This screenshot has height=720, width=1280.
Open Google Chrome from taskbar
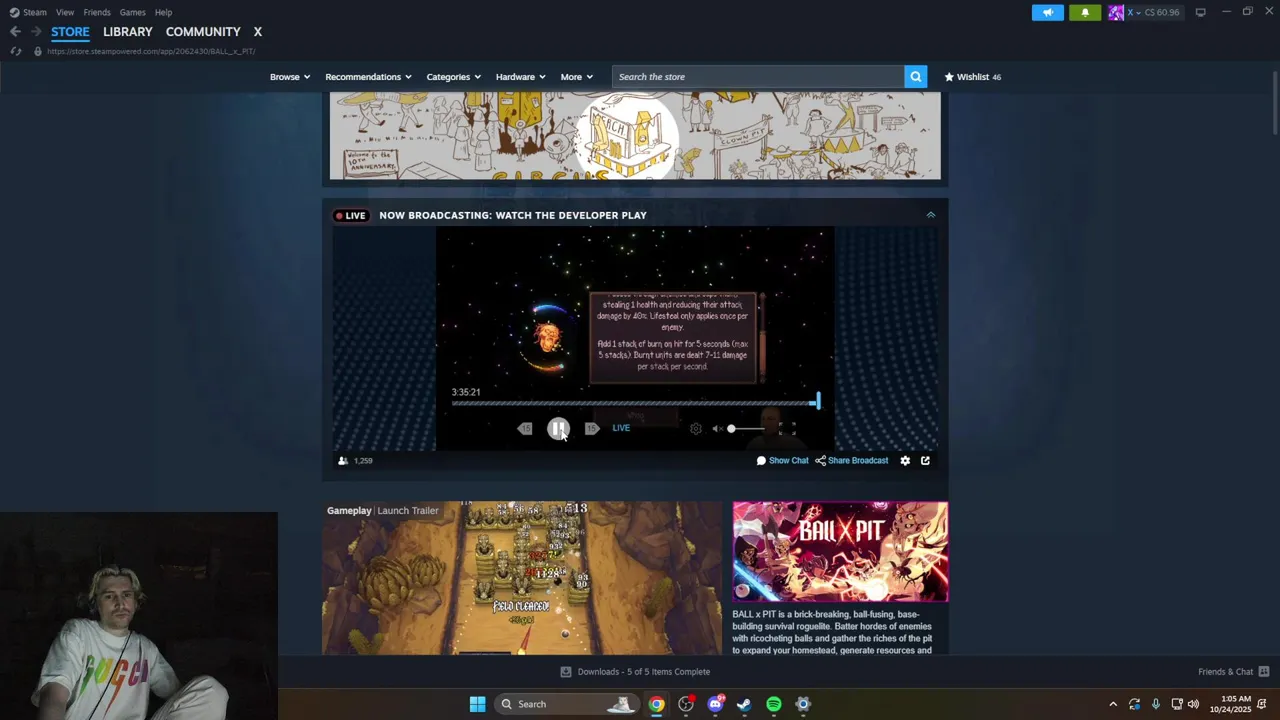pos(656,704)
